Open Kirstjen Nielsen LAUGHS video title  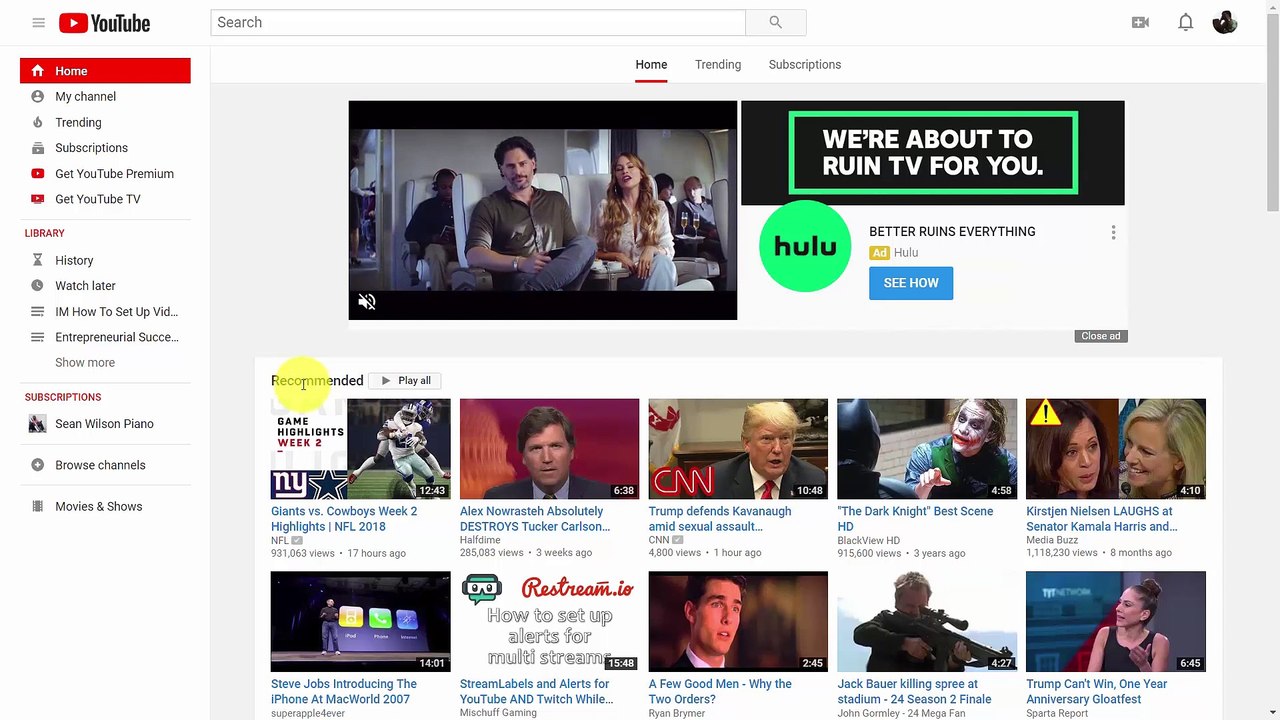[x=1101, y=519]
